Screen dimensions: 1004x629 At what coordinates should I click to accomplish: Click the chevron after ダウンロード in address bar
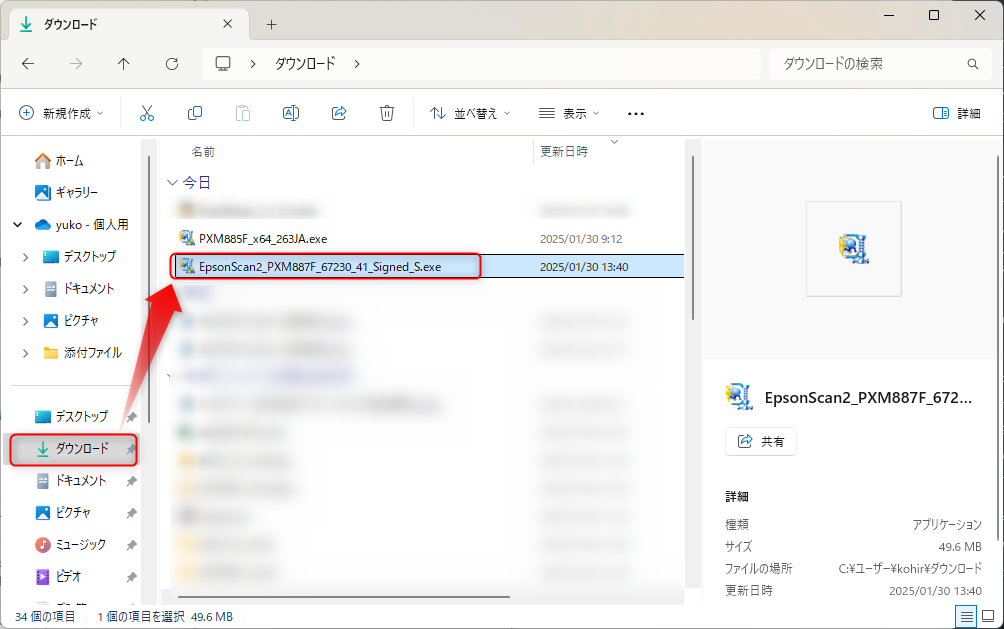click(357, 63)
